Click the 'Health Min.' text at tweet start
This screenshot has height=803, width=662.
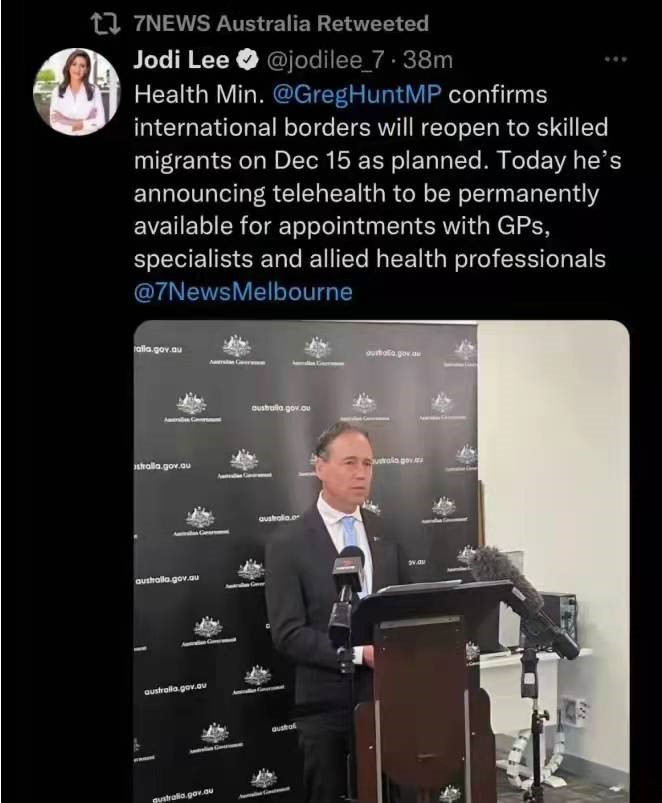click(x=198, y=95)
